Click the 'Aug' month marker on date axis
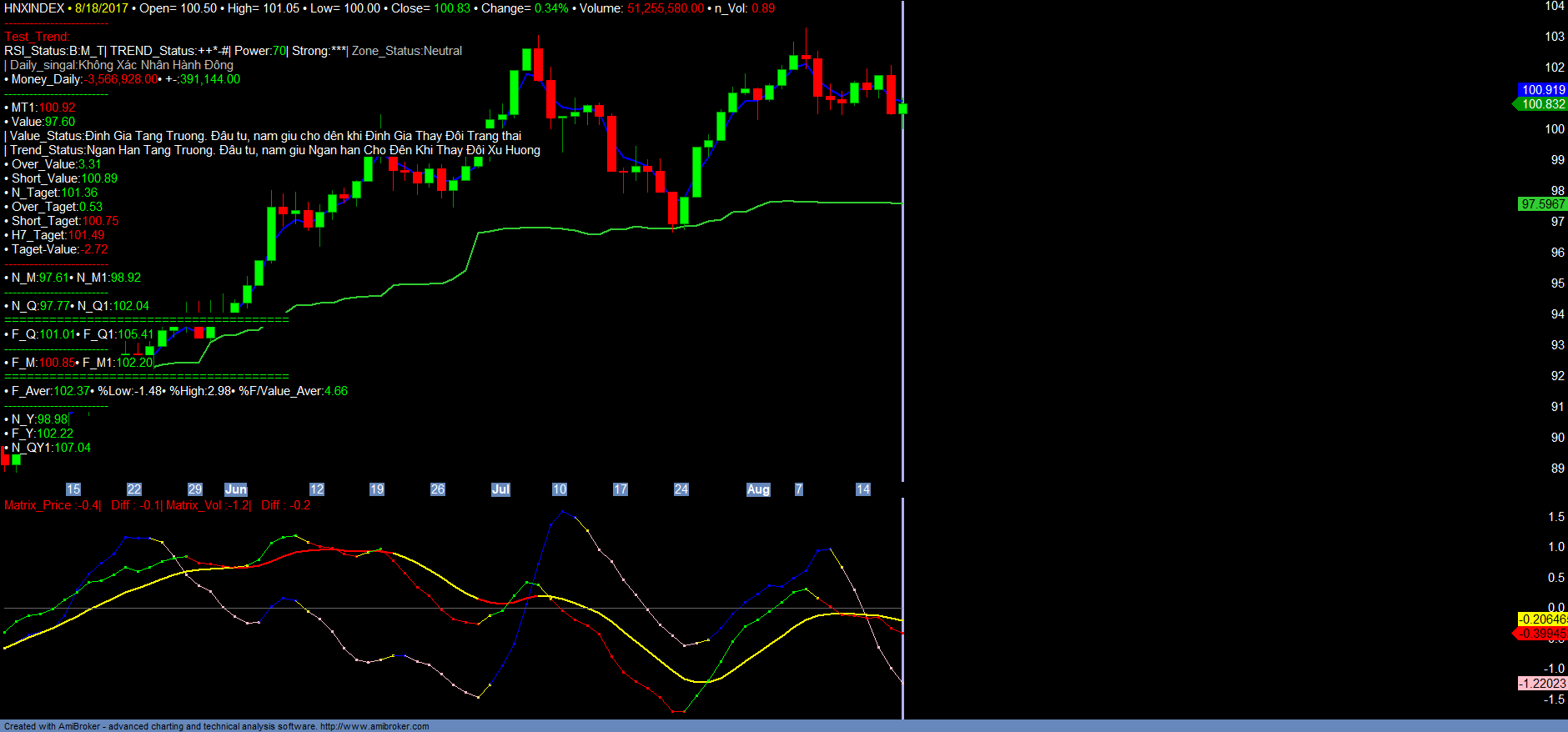 (x=758, y=489)
